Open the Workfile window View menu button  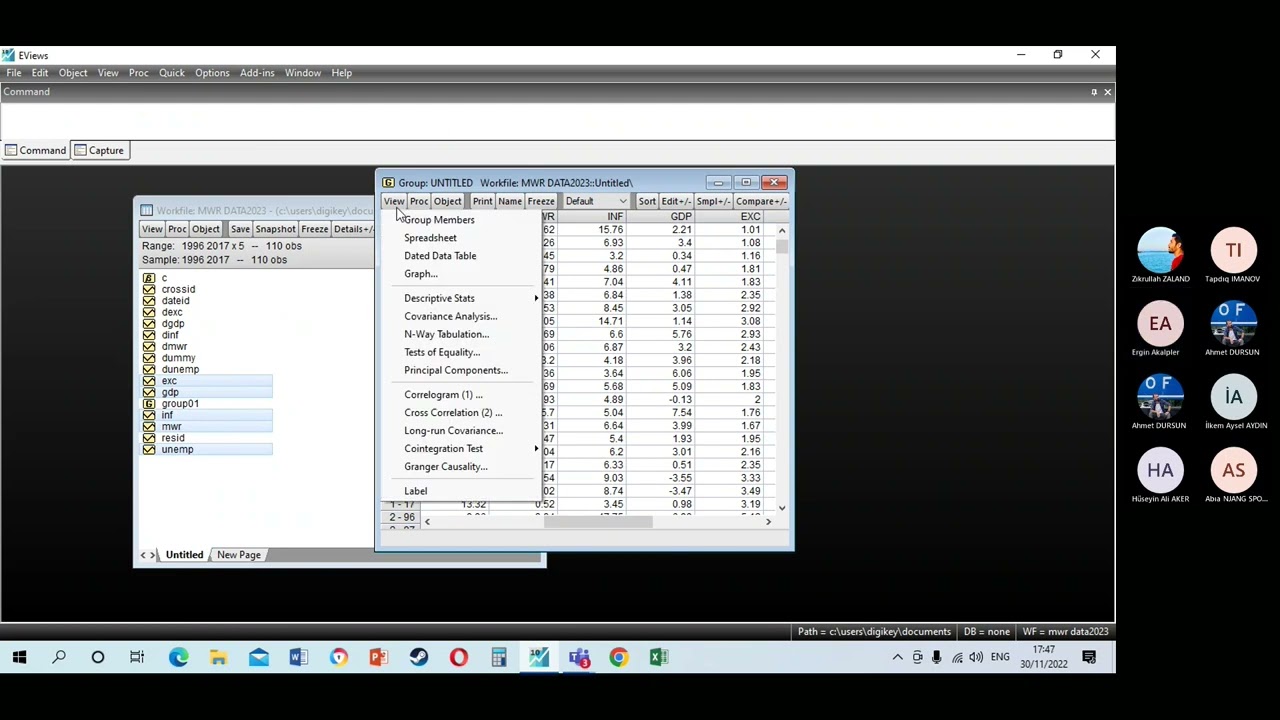[x=152, y=229]
